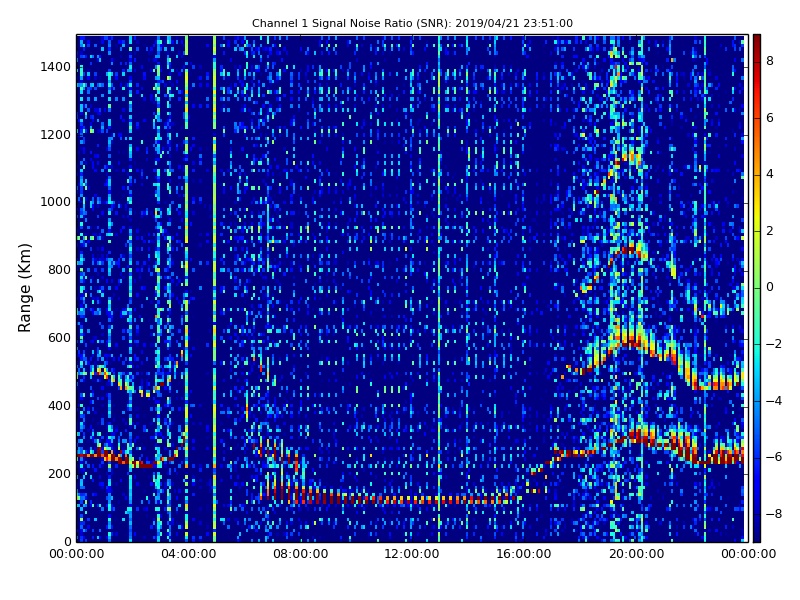Click the colorbar value 8 label
Viewport: 800px width, 600px height.
[x=770, y=61]
